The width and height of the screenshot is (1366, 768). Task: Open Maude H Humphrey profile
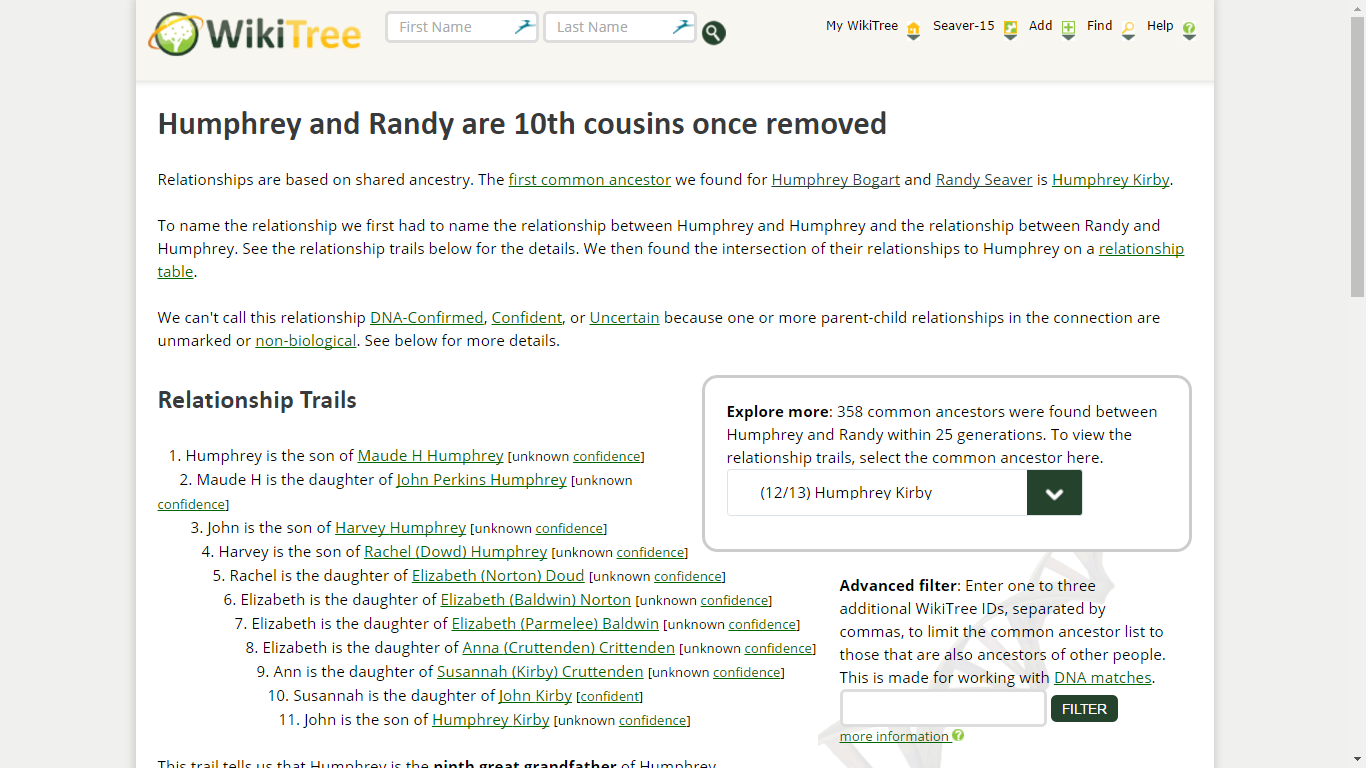(x=430, y=456)
